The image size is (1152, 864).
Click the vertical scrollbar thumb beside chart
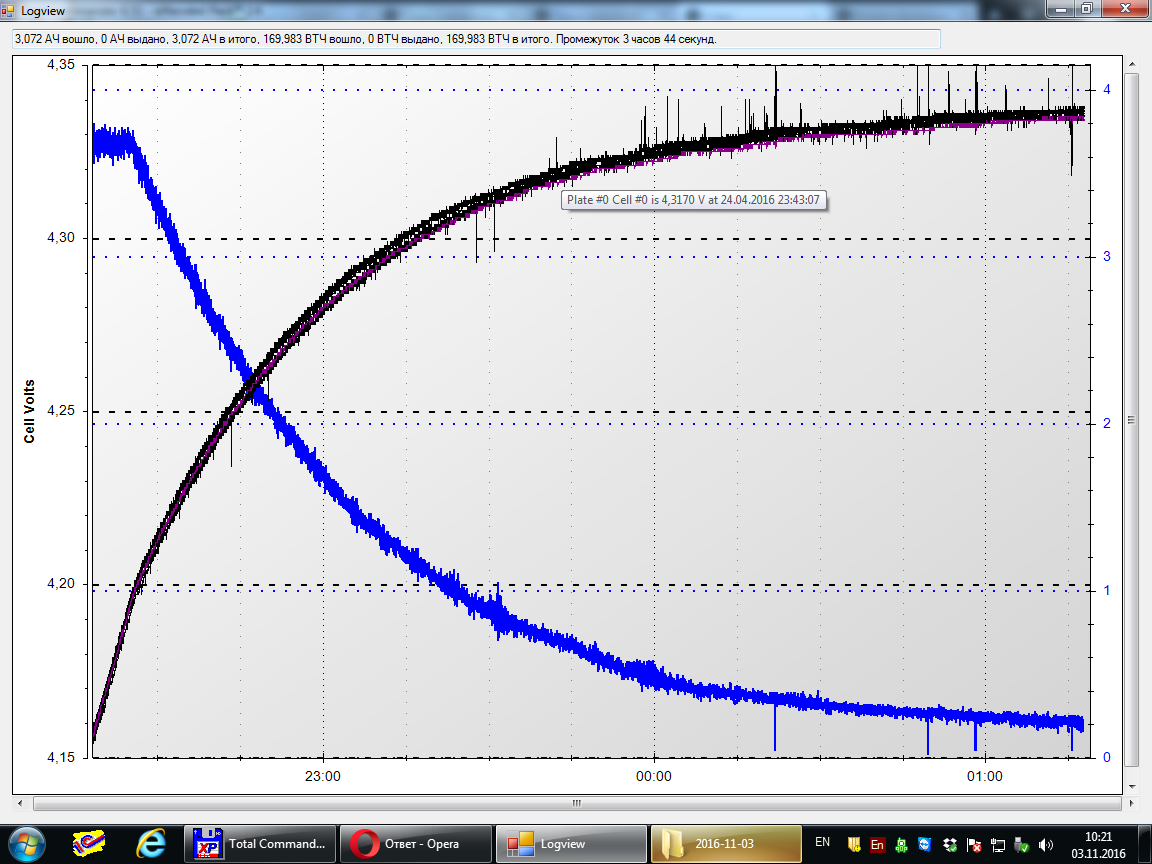[x=1131, y=420]
